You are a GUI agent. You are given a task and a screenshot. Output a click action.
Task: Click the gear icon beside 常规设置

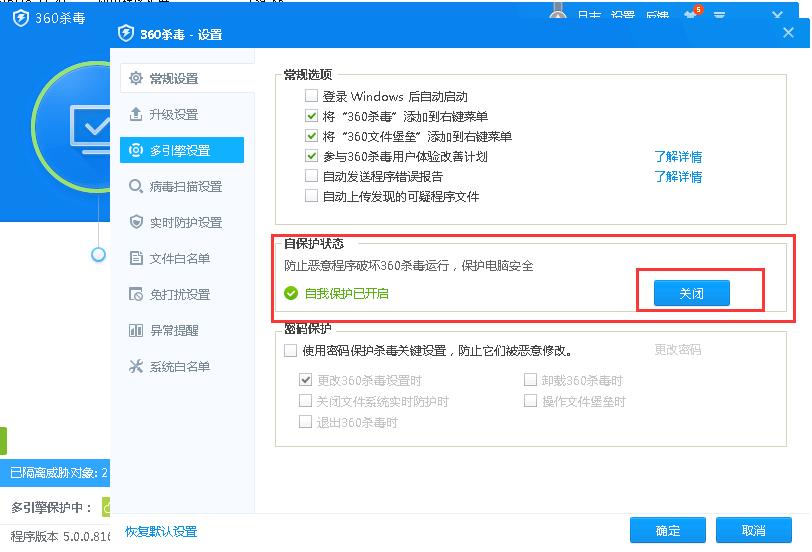(x=136, y=78)
